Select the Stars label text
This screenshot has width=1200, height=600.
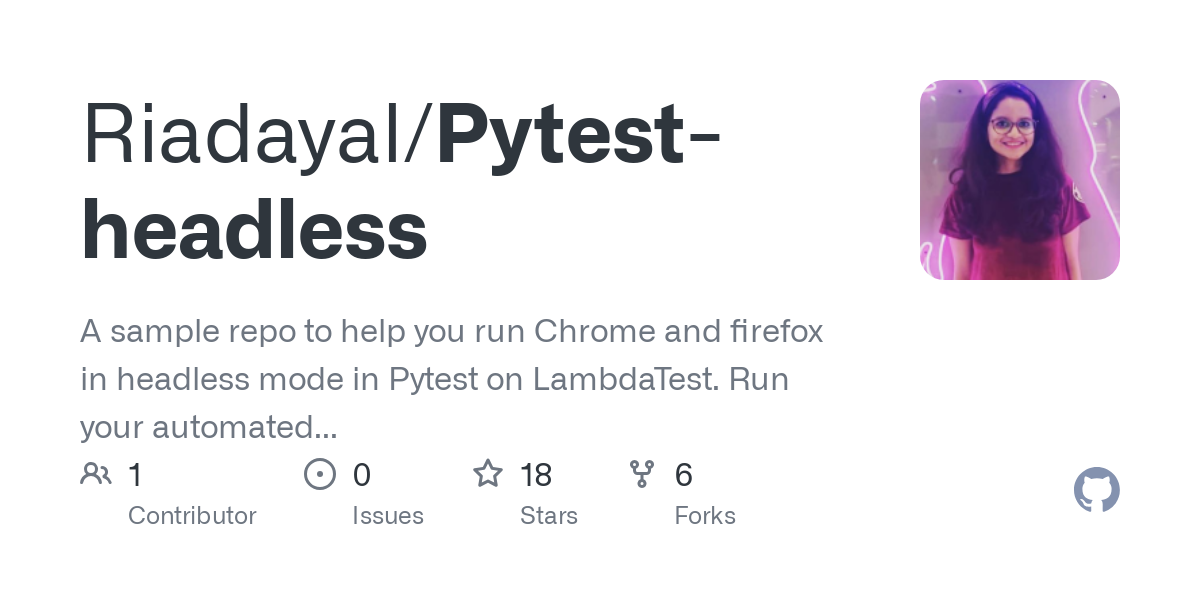pos(549,516)
